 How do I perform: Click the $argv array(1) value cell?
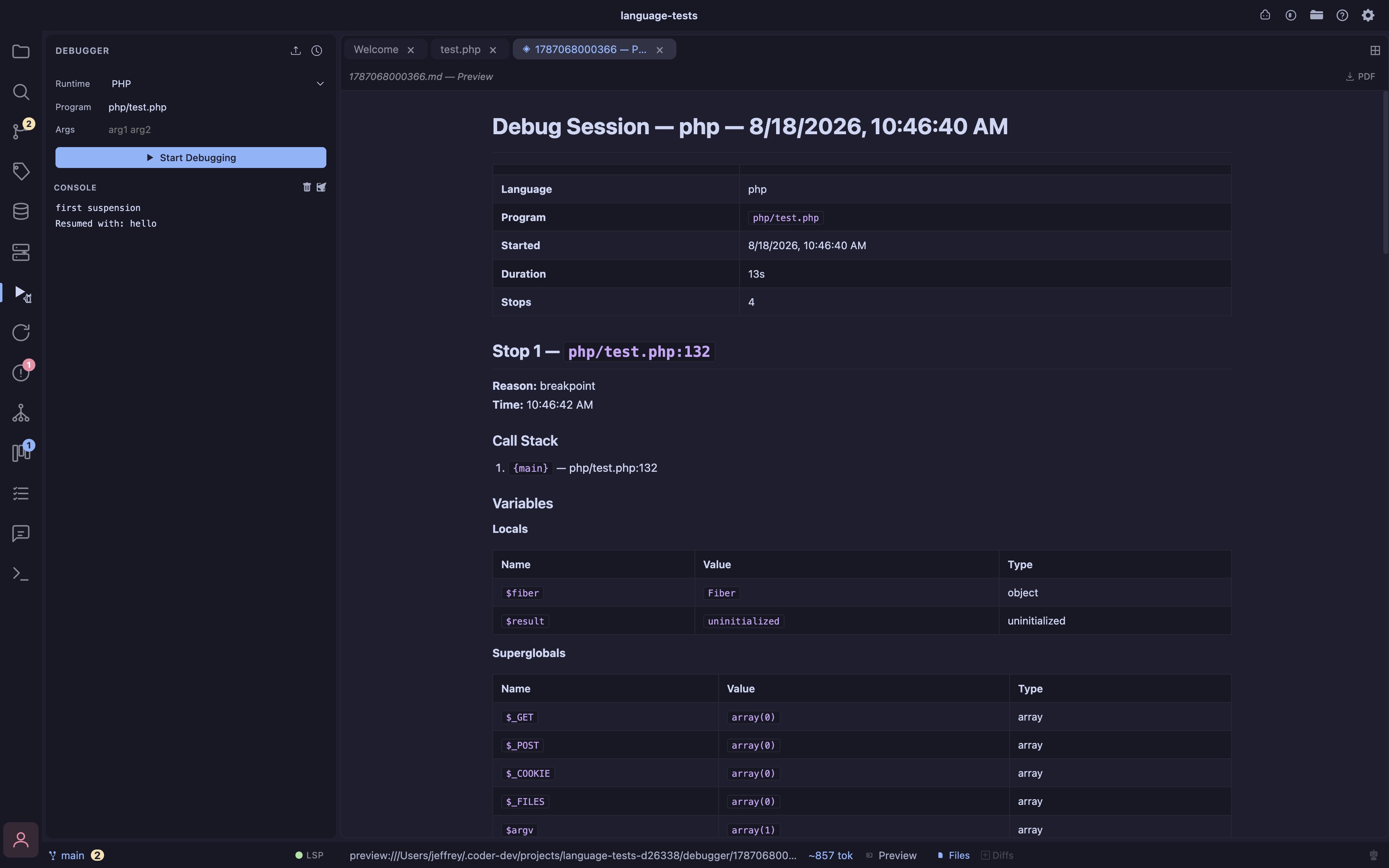pyautogui.click(x=753, y=830)
